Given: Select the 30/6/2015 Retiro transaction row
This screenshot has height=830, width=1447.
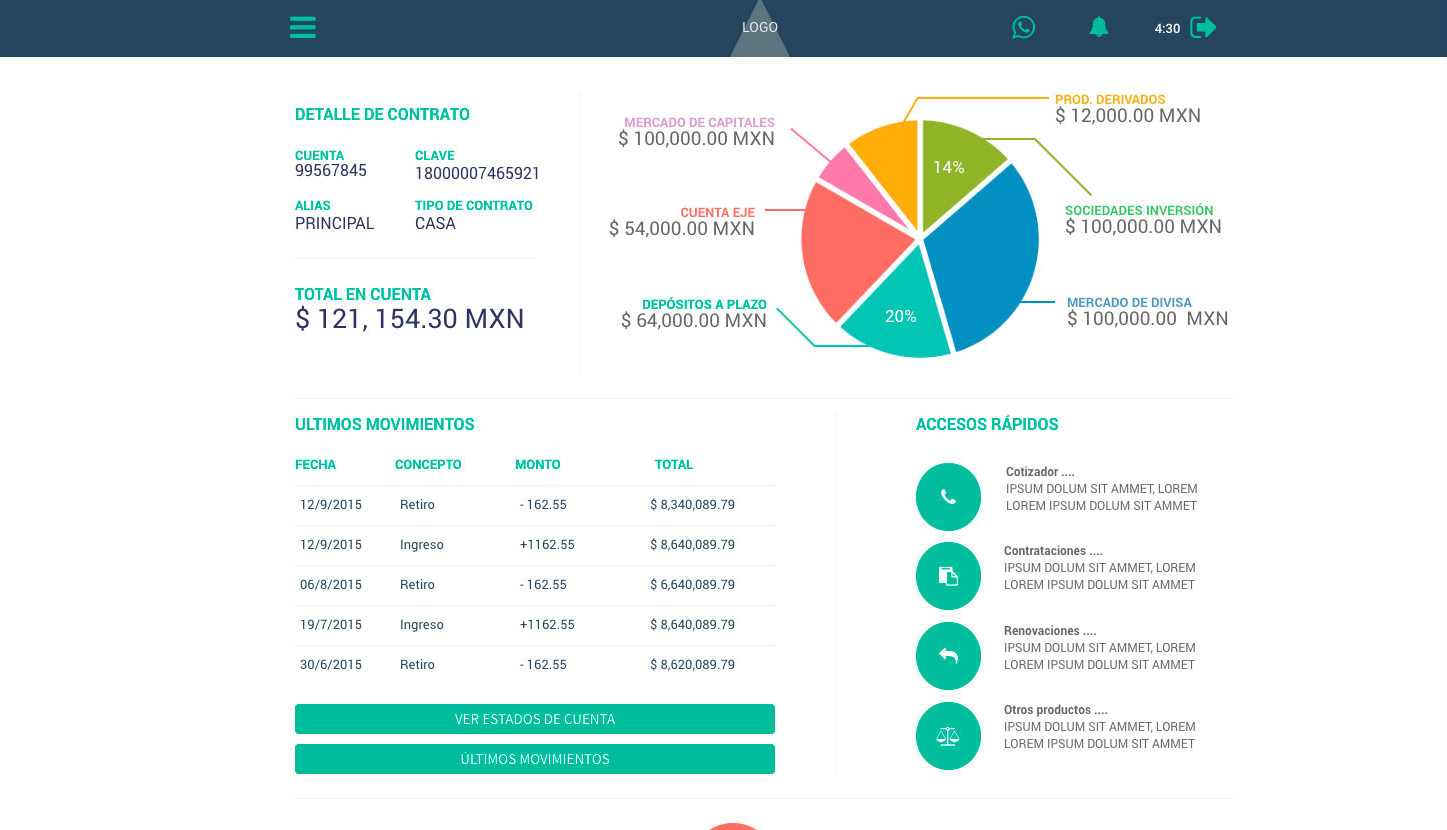Looking at the screenshot, I should click(534, 665).
